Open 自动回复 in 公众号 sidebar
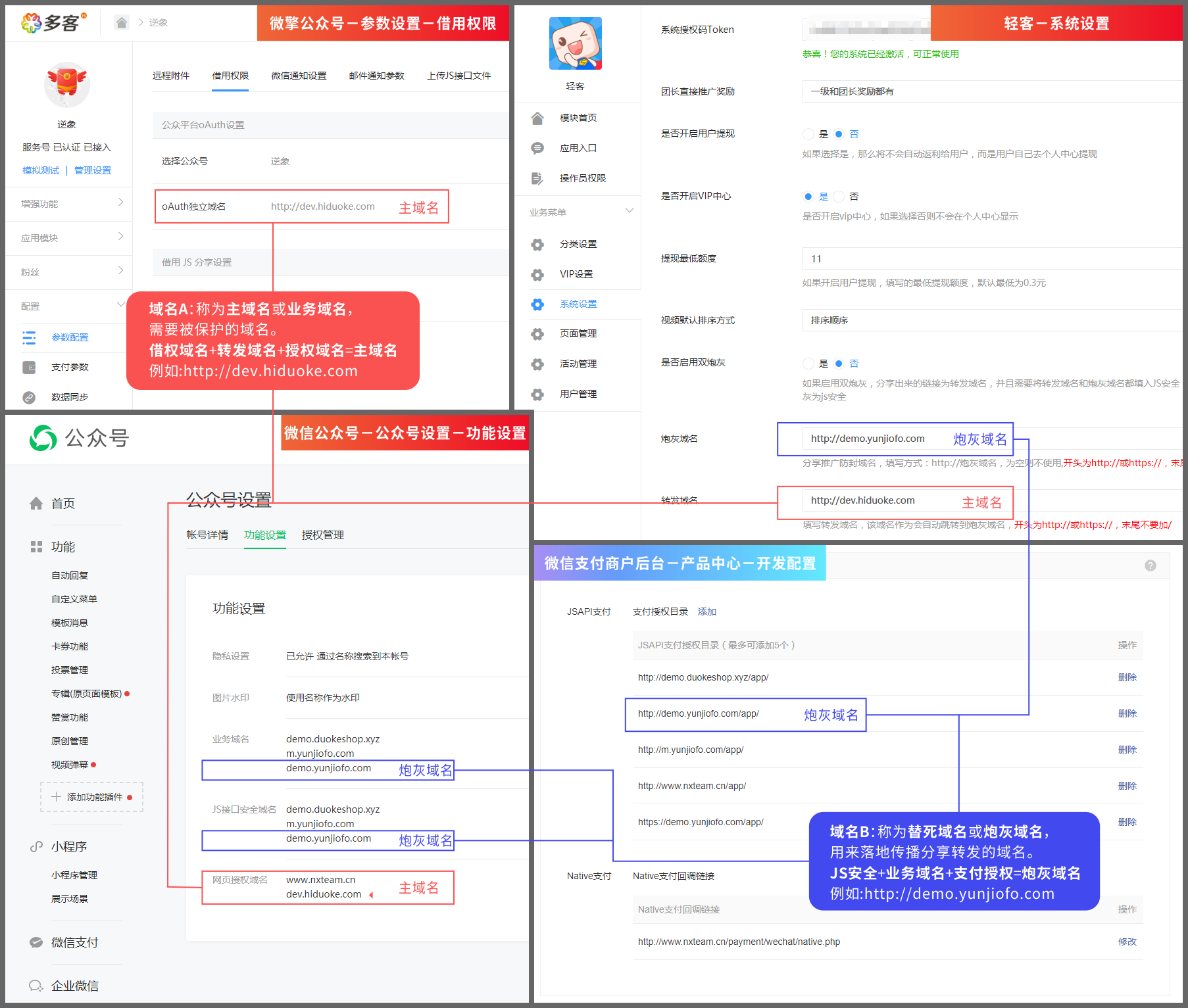Screen dimensions: 1188x1008 click(x=70, y=575)
